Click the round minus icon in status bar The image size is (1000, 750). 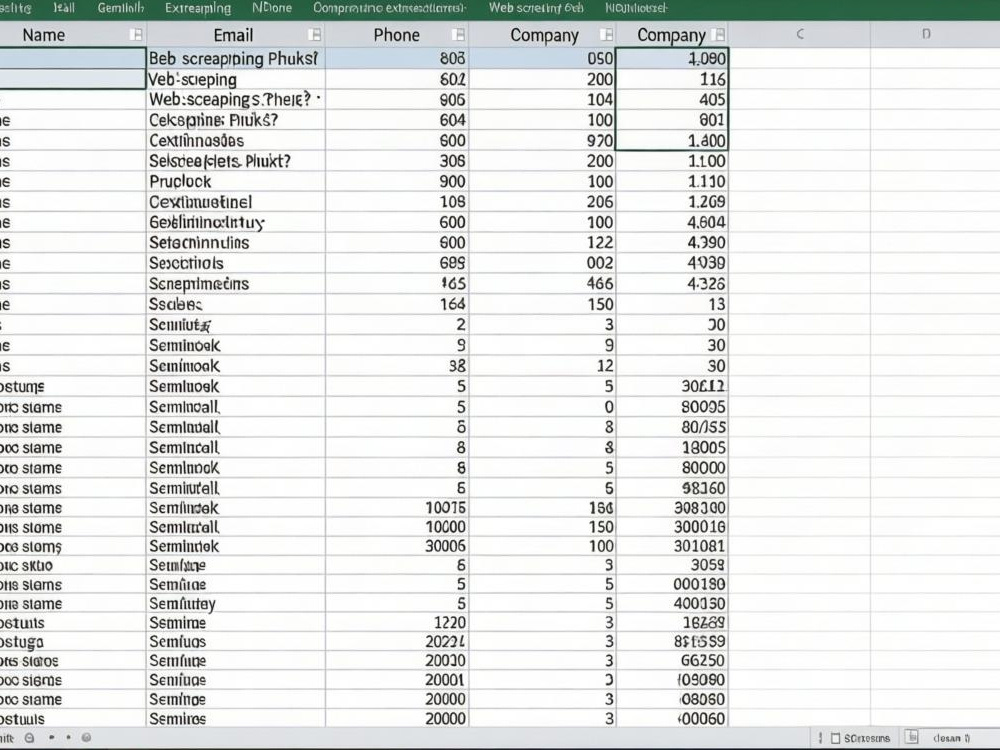tap(29, 738)
